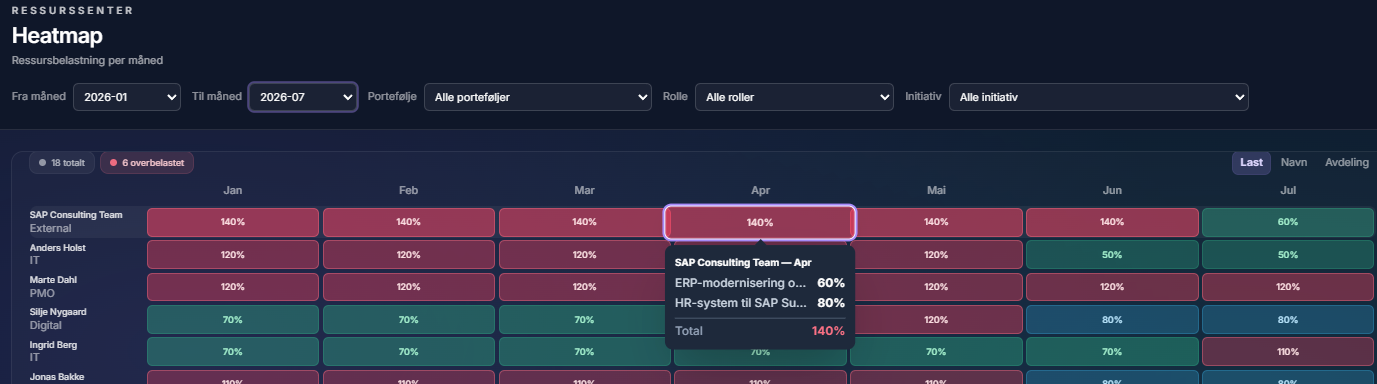Image resolution: width=1377 pixels, height=384 pixels.
Task: Expand the Portefølje filter 'Alle porteføljer'
Action: click(539, 97)
